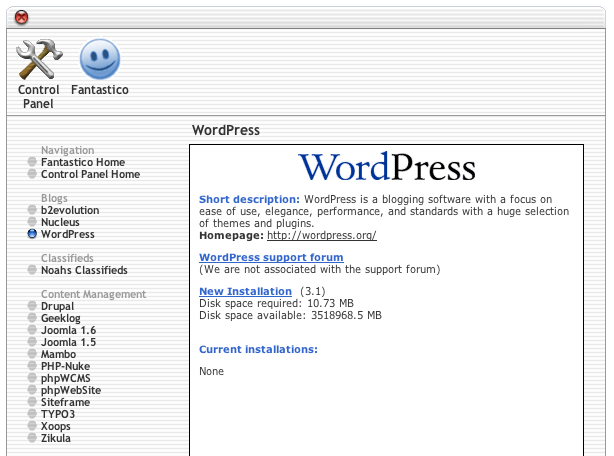The image size is (614, 456).
Task: Start a New Installation of WordPress
Action: pyautogui.click(x=245, y=292)
